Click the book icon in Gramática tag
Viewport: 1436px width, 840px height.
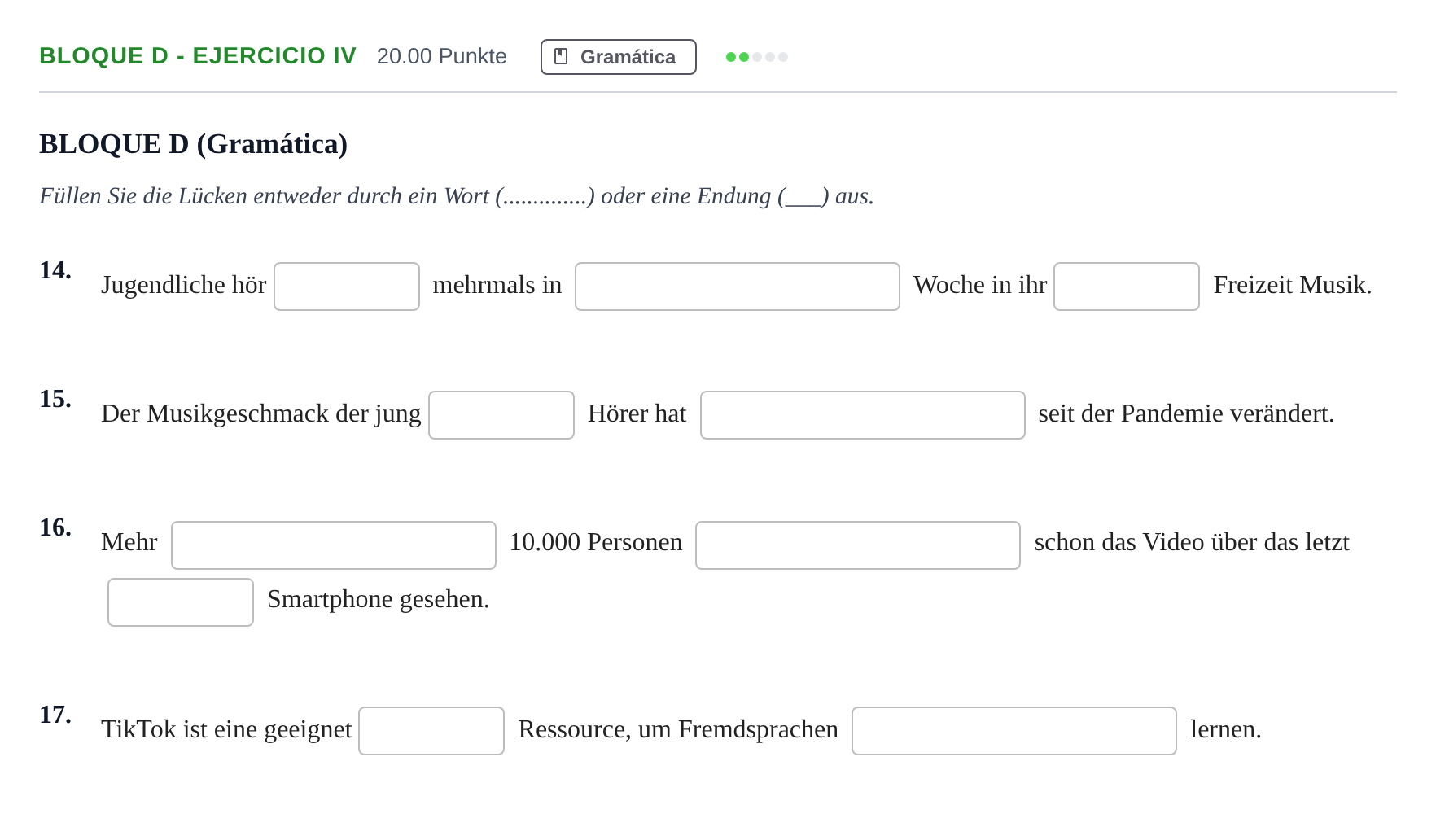coord(561,56)
